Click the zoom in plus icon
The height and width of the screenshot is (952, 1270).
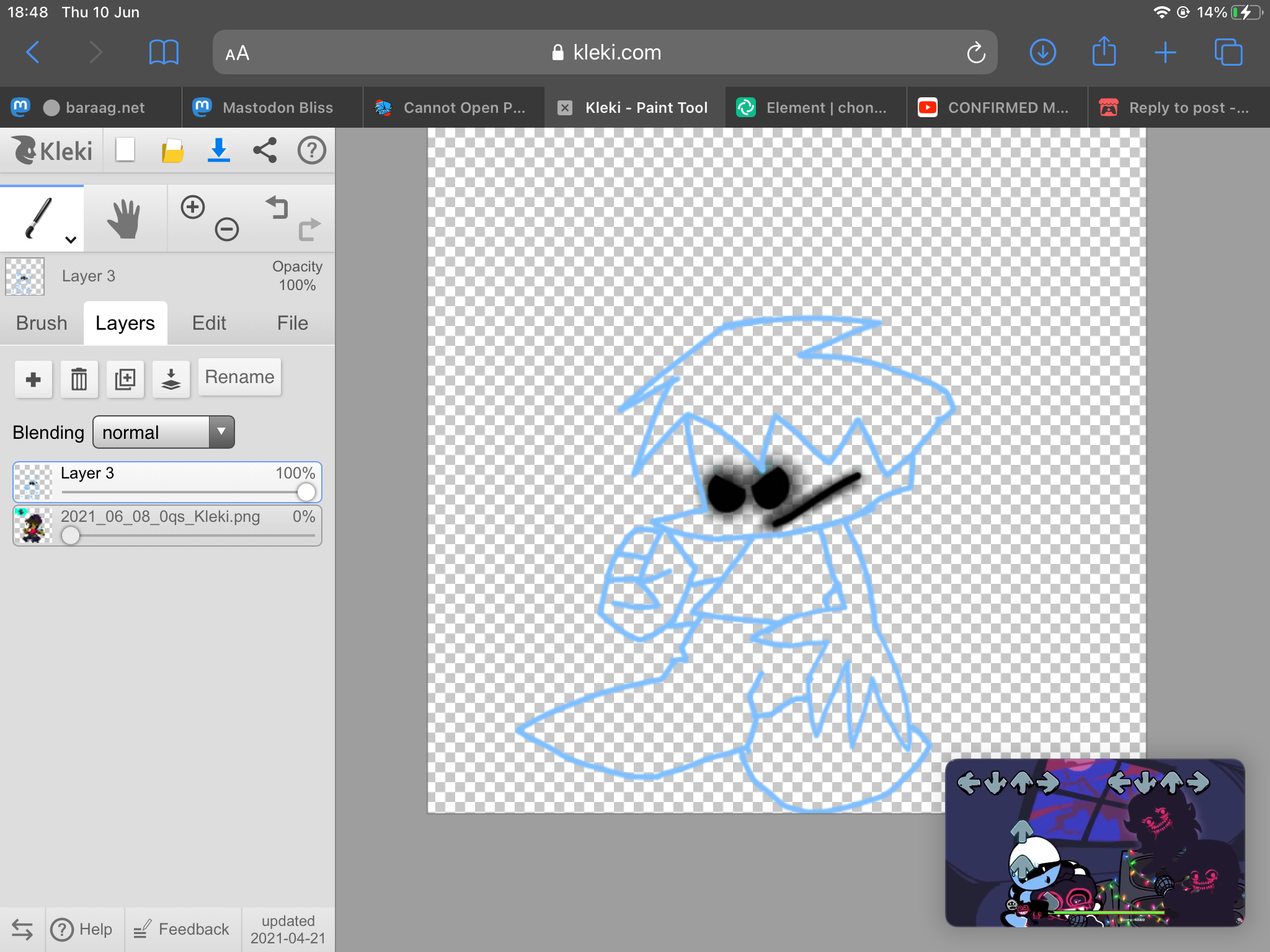coord(193,207)
